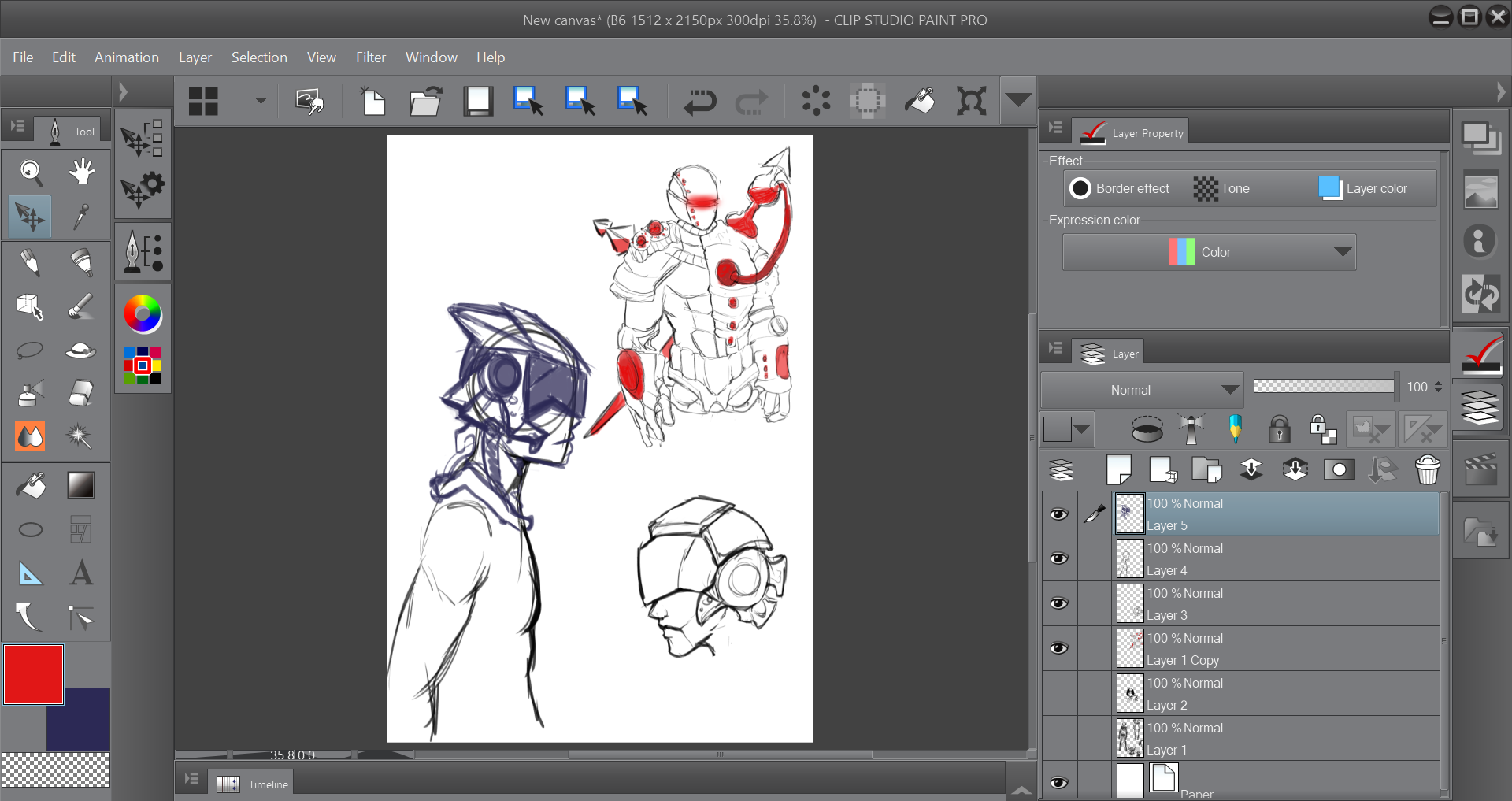Expand the command bar overflow arrow

point(1017,100)
